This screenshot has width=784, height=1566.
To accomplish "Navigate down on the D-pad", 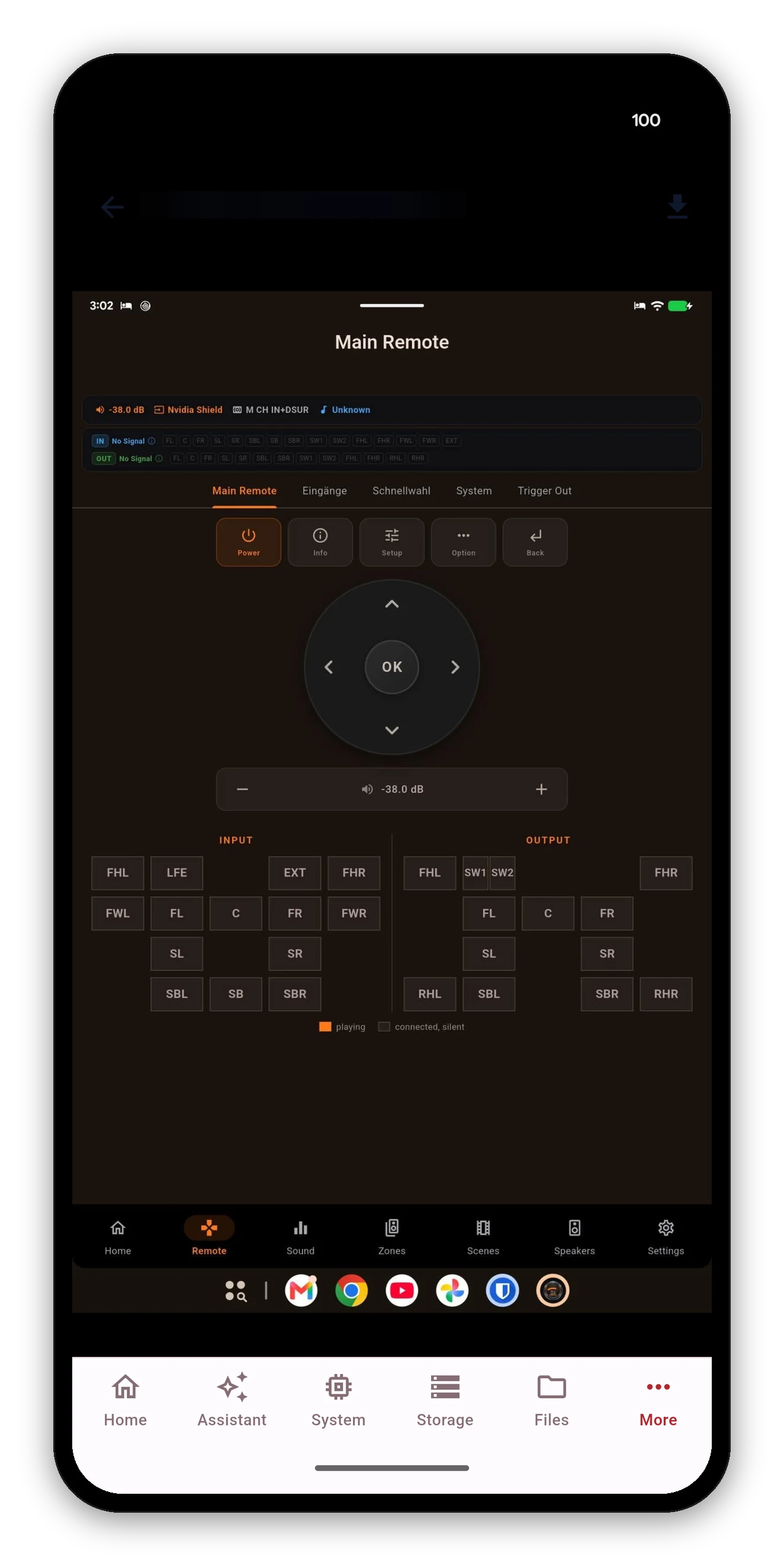I will coord(392,730).
